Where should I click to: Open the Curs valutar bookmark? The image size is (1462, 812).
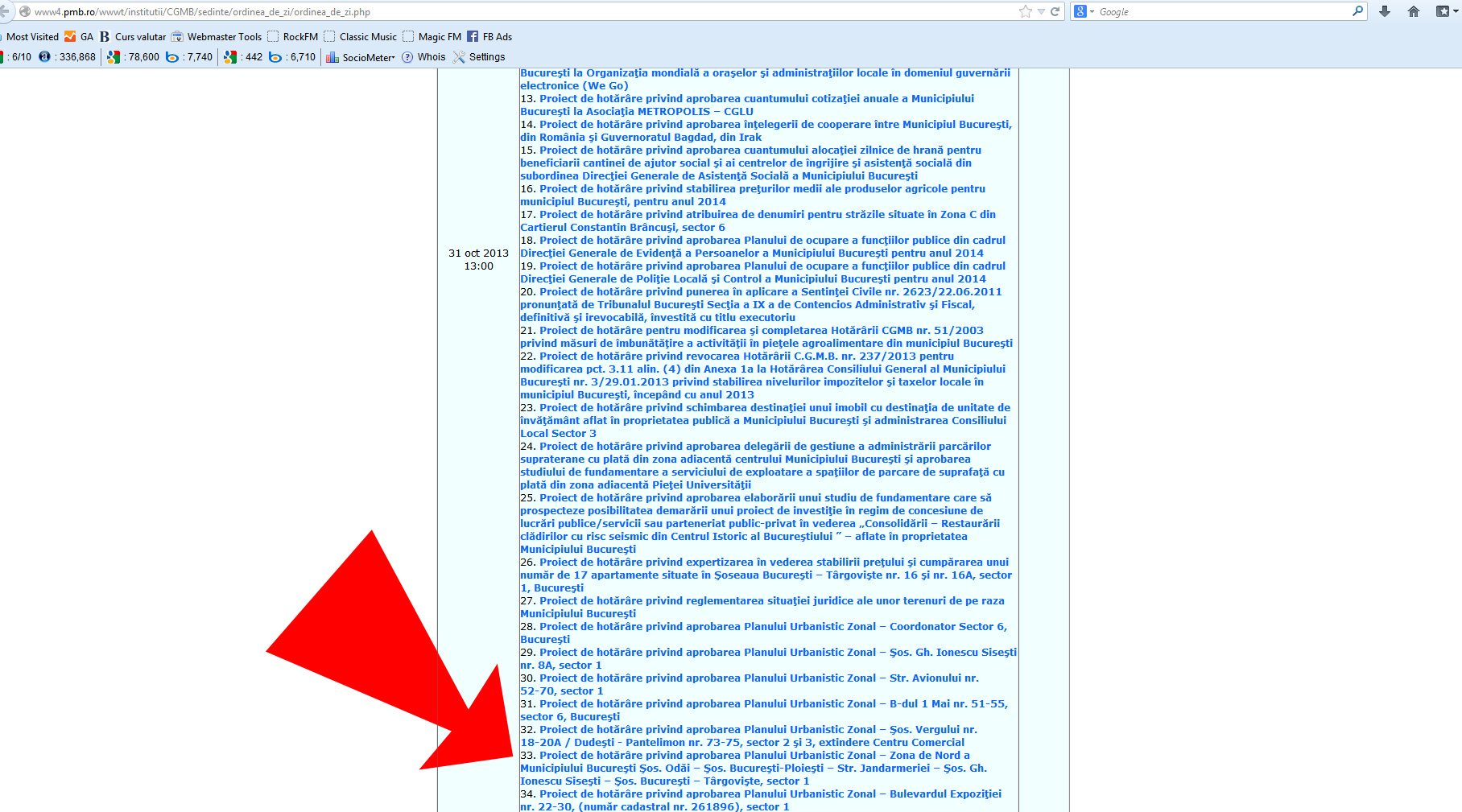click(133, 36)
